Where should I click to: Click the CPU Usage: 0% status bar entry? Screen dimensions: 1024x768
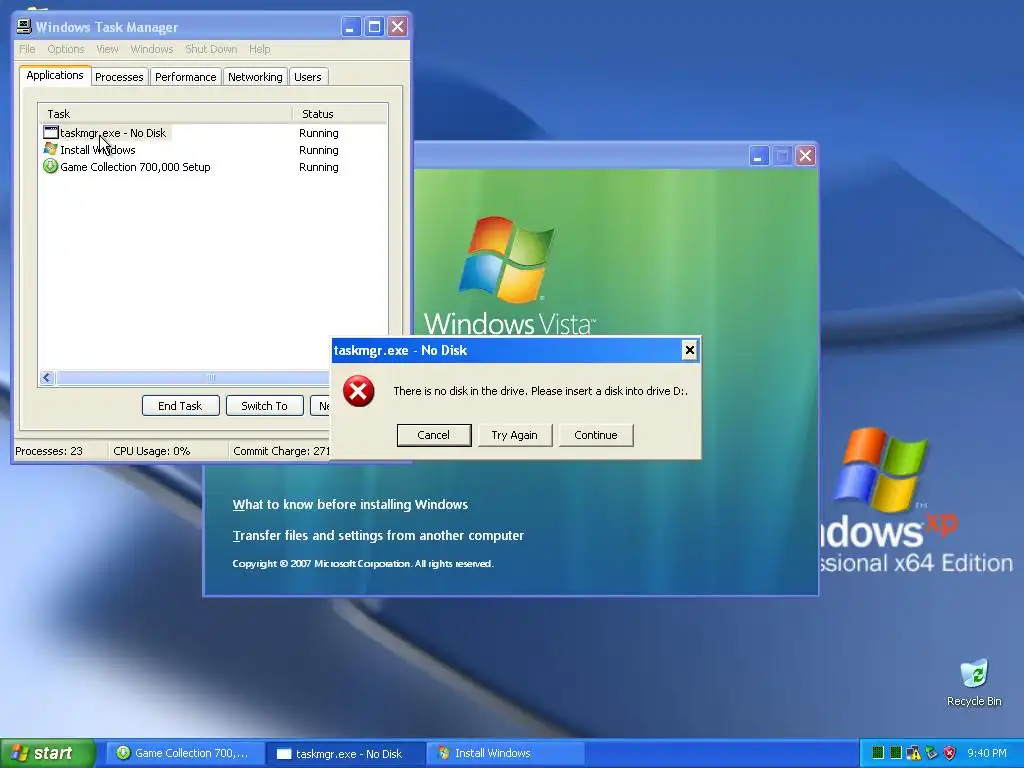[x=167, y=451]
